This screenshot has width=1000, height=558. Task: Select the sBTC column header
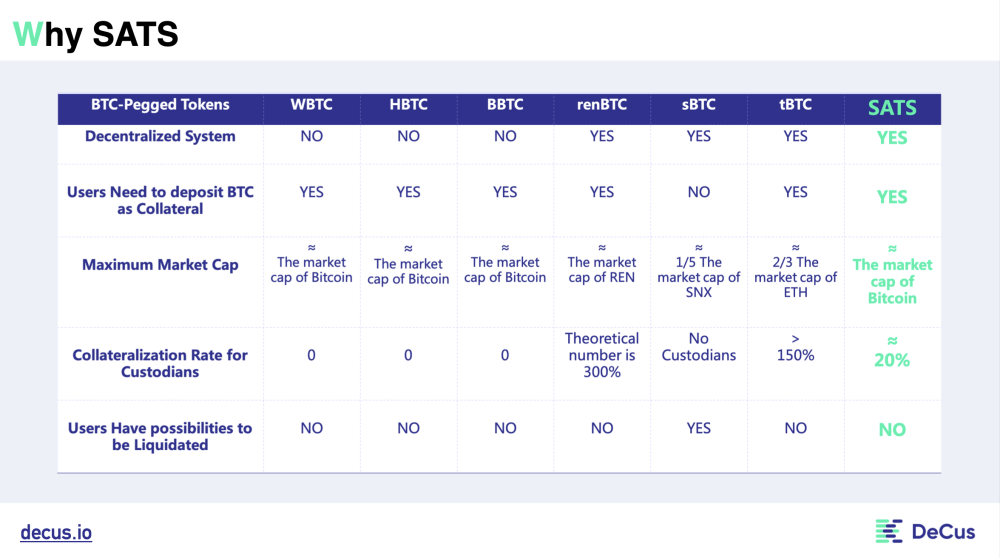(699, 105)
